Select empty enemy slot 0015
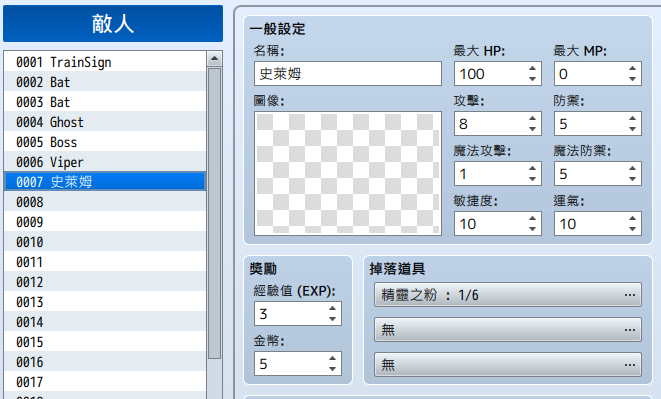Viewport: 661px width, 399px height. 105,342
